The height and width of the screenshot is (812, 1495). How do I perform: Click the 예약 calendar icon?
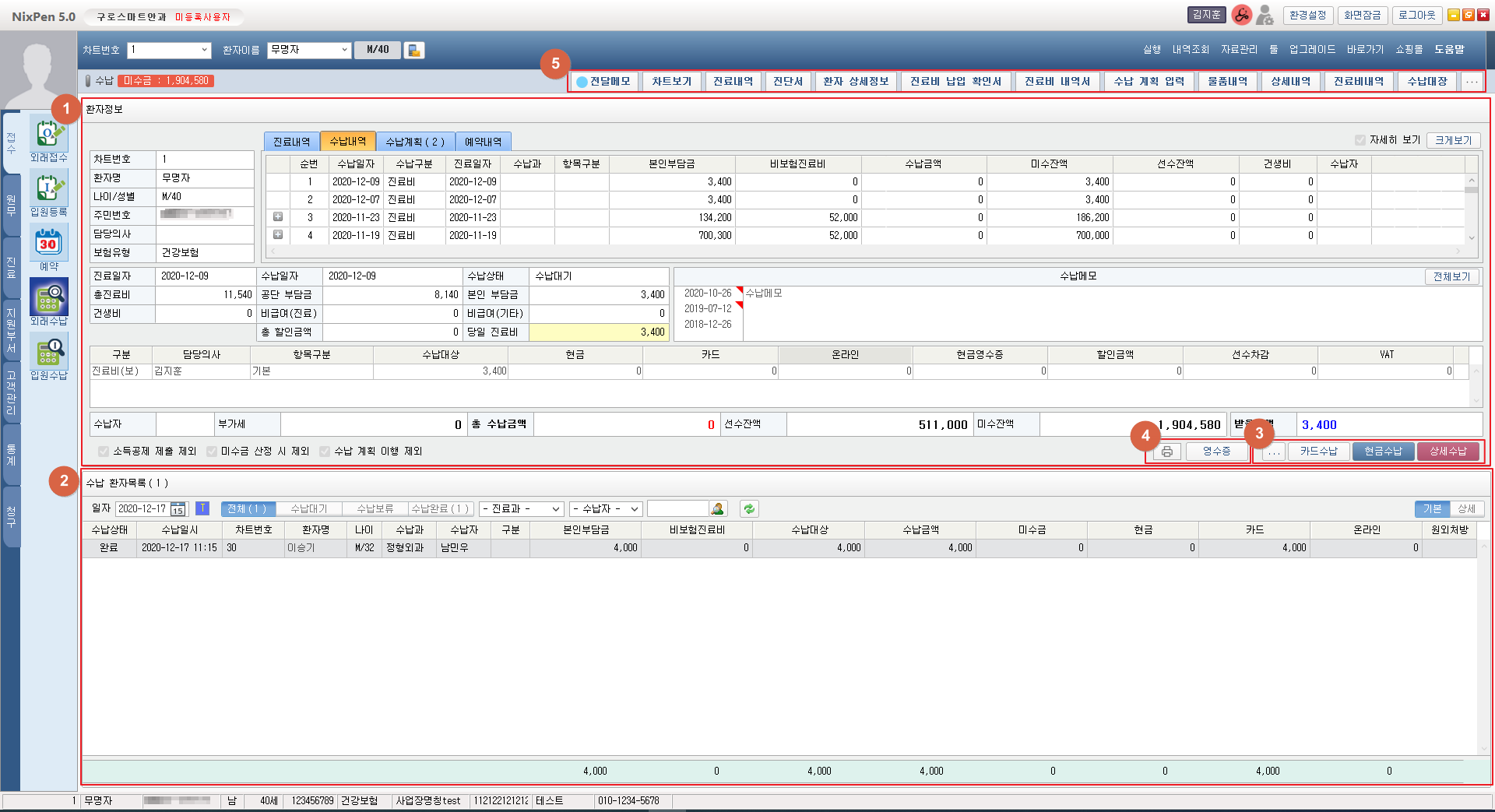pos(48,244)
